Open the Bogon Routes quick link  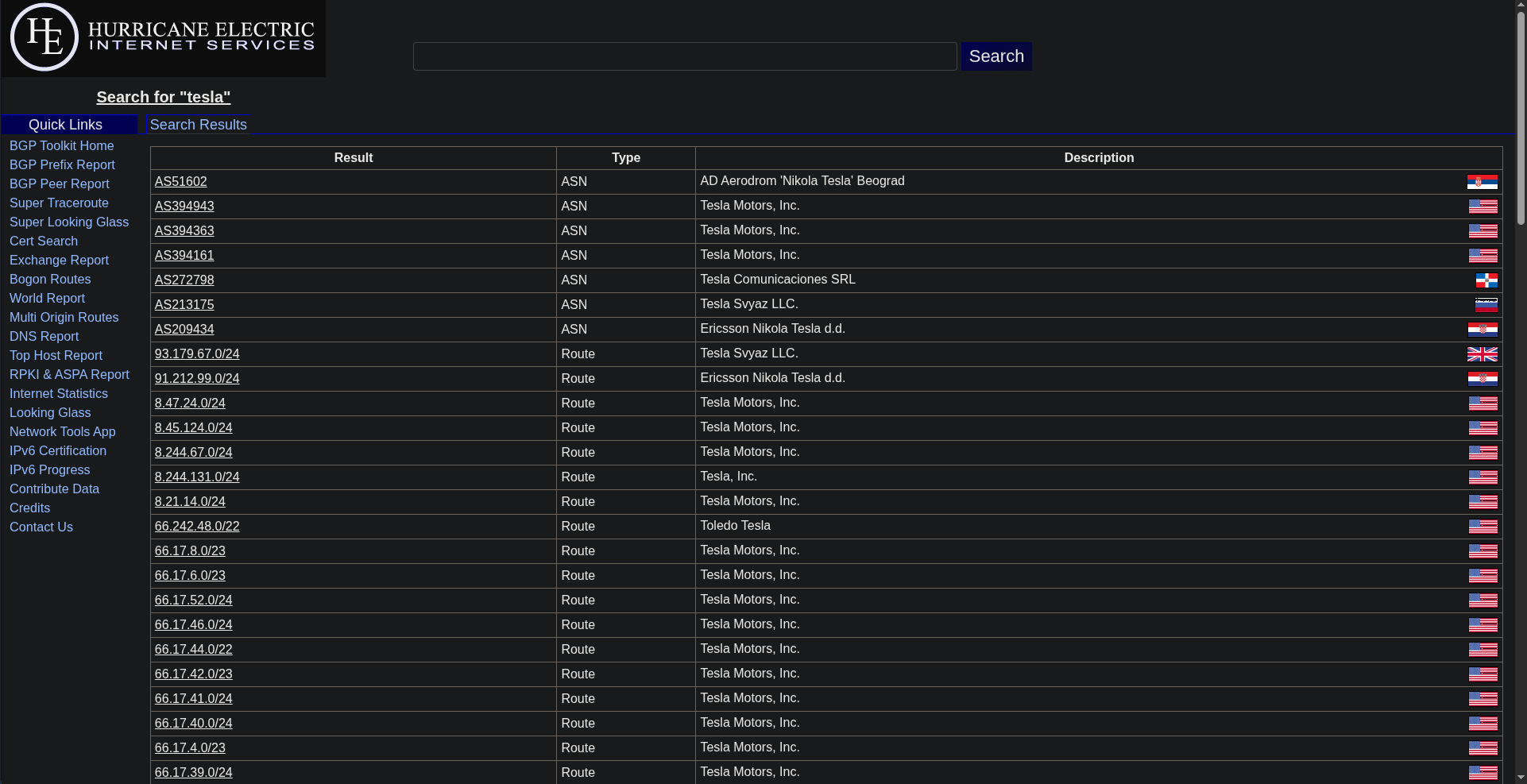tap(50, 280)
